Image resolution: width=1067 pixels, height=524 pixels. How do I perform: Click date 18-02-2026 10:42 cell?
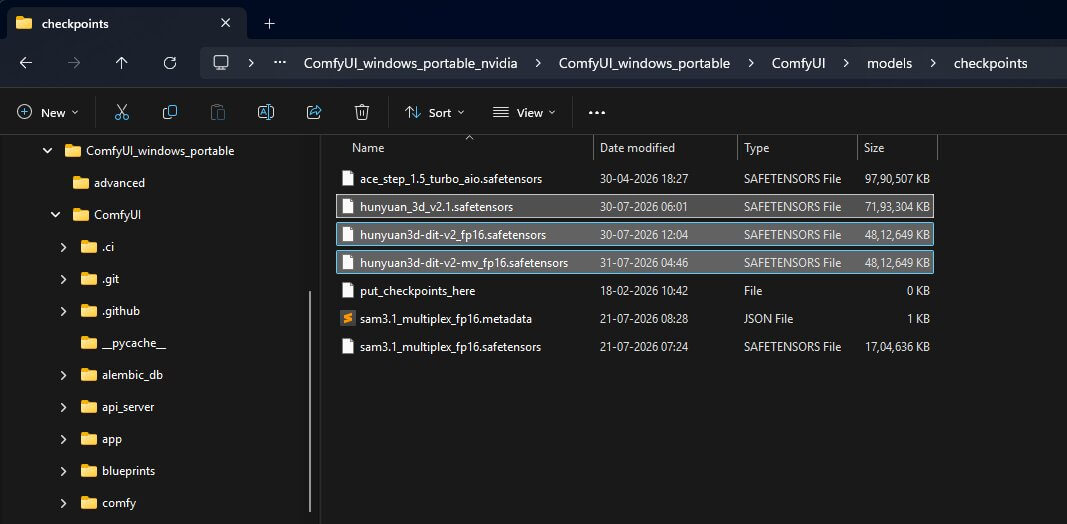[644, 291]
